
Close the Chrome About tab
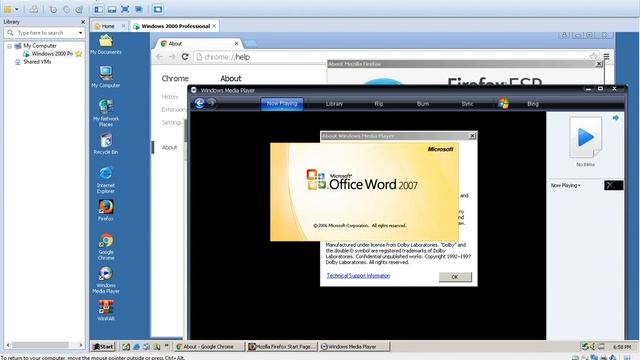coord(236,43)
